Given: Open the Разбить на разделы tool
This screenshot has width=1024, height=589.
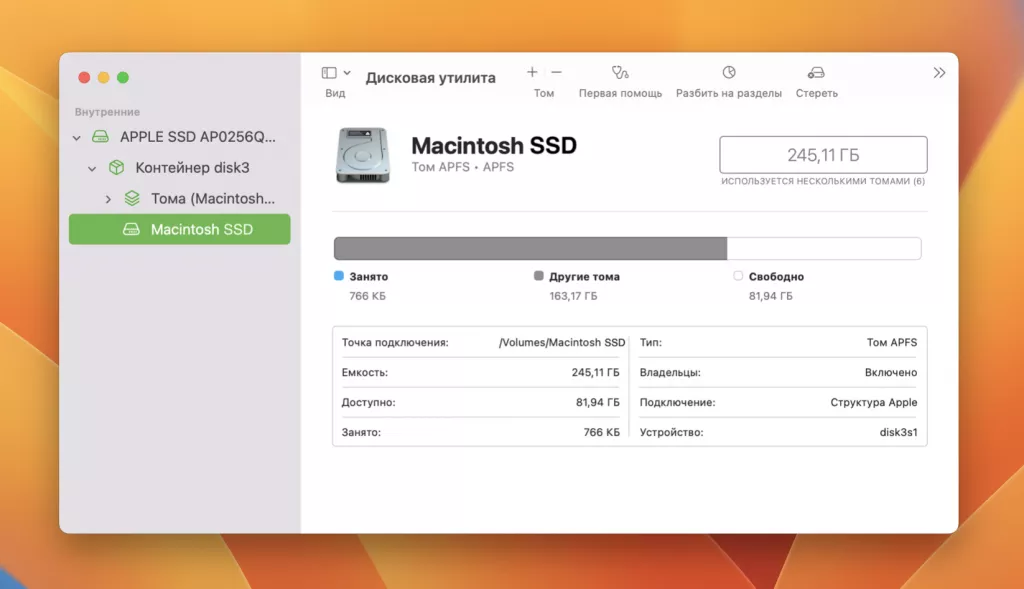Looking at the screenshot, I should click(x=730, y=75).
